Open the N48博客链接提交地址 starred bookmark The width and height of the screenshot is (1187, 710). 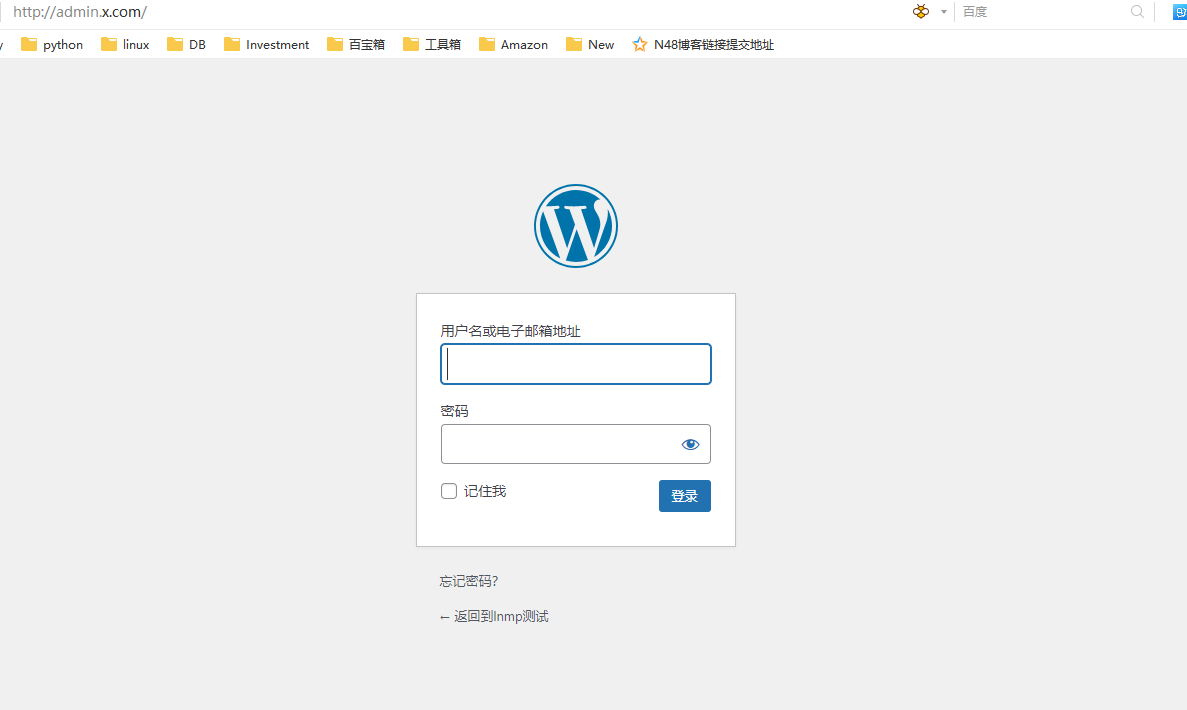703,45
